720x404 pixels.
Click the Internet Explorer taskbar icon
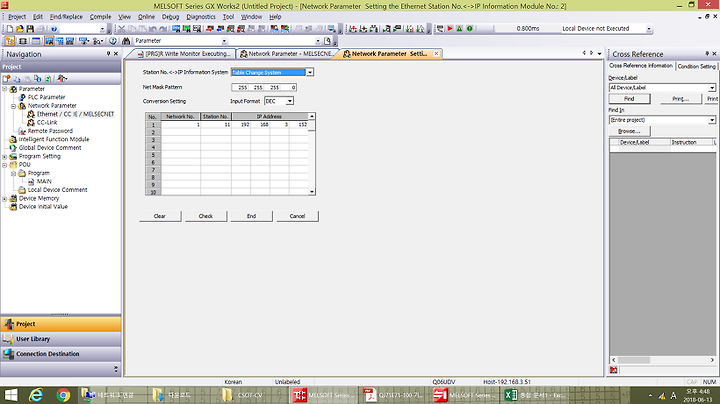coord(36,395)
